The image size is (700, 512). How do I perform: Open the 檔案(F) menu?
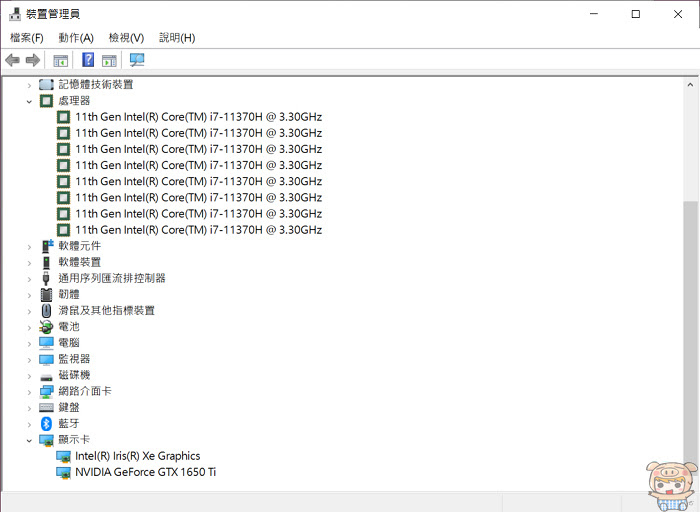(x=27, y=38)
